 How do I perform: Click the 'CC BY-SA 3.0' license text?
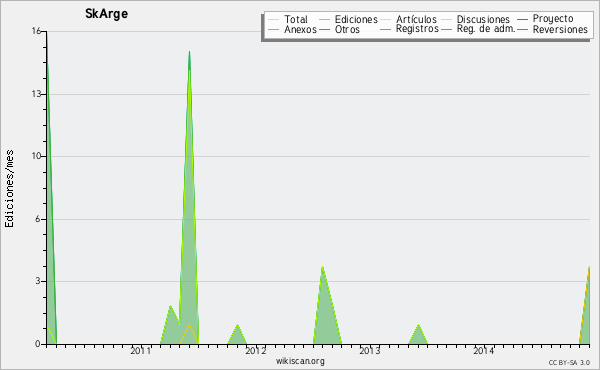(x=569, y=363)
